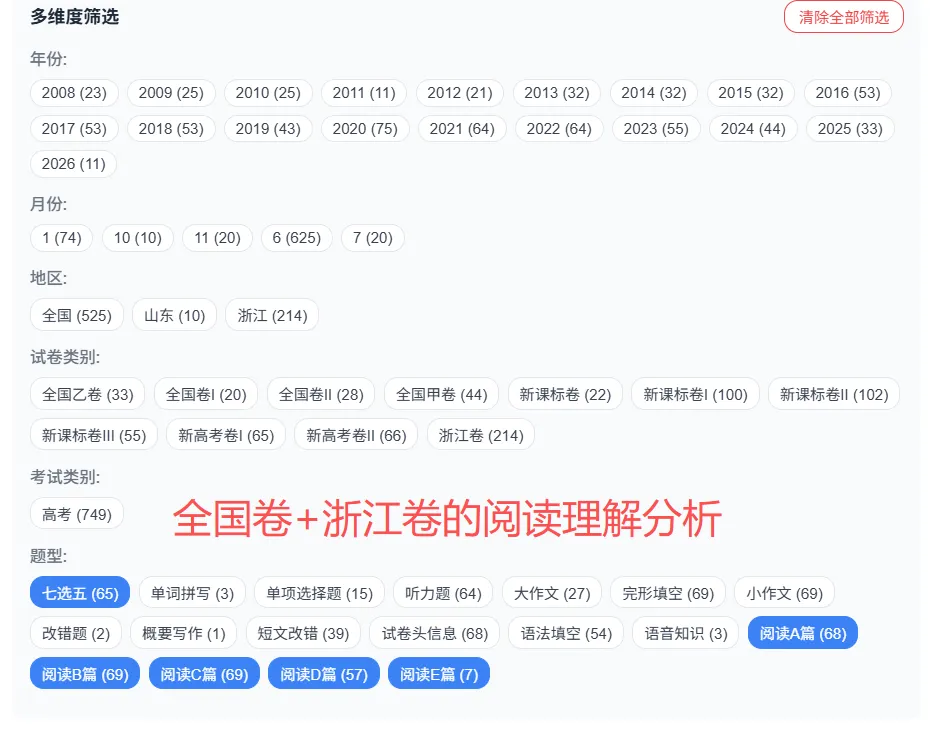Click the 清除全部筛选 button
The width and height of the screenshot is (930, 729).
[x=843, y=17]
